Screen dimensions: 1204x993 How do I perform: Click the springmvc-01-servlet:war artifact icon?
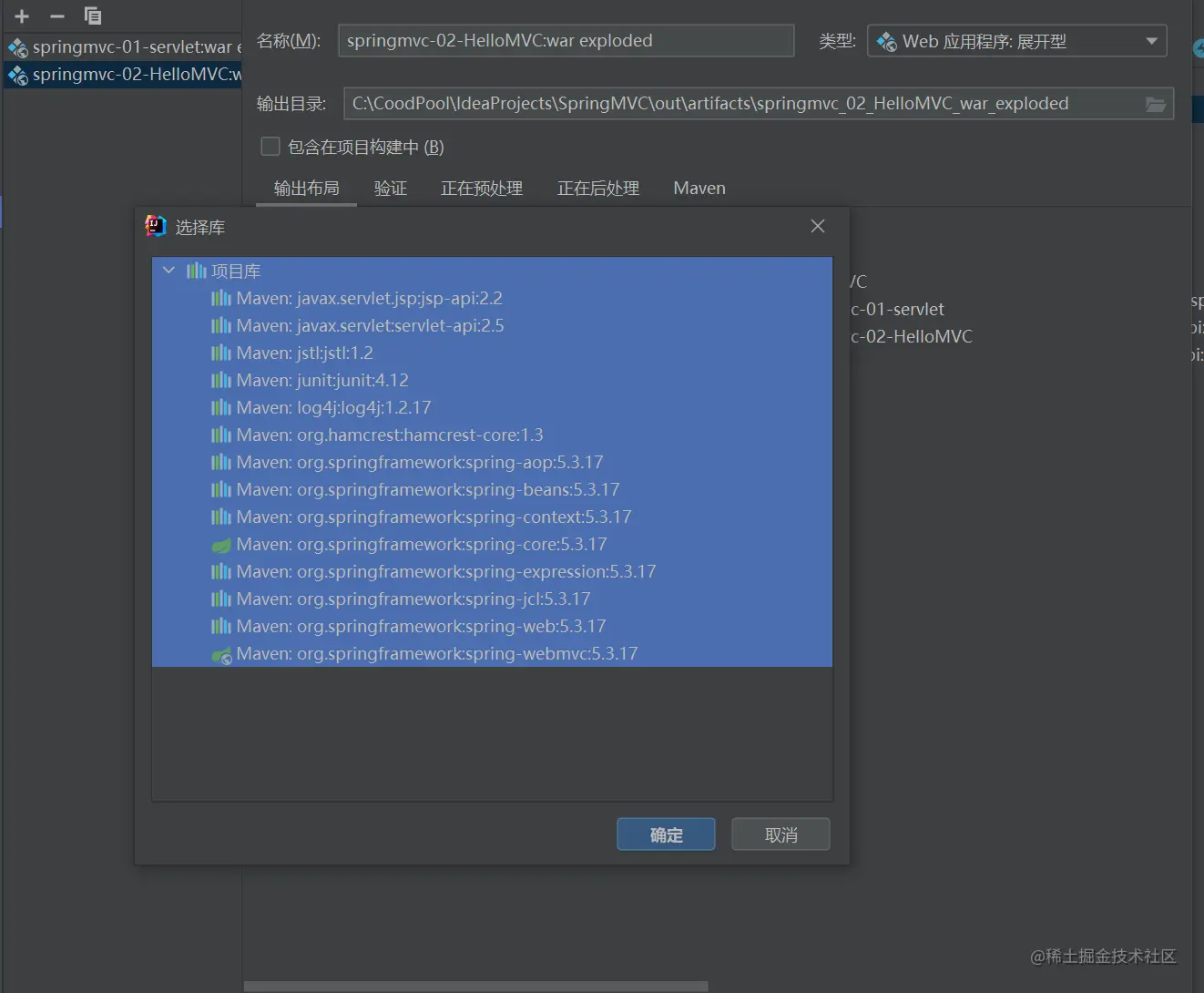[18, 47]
